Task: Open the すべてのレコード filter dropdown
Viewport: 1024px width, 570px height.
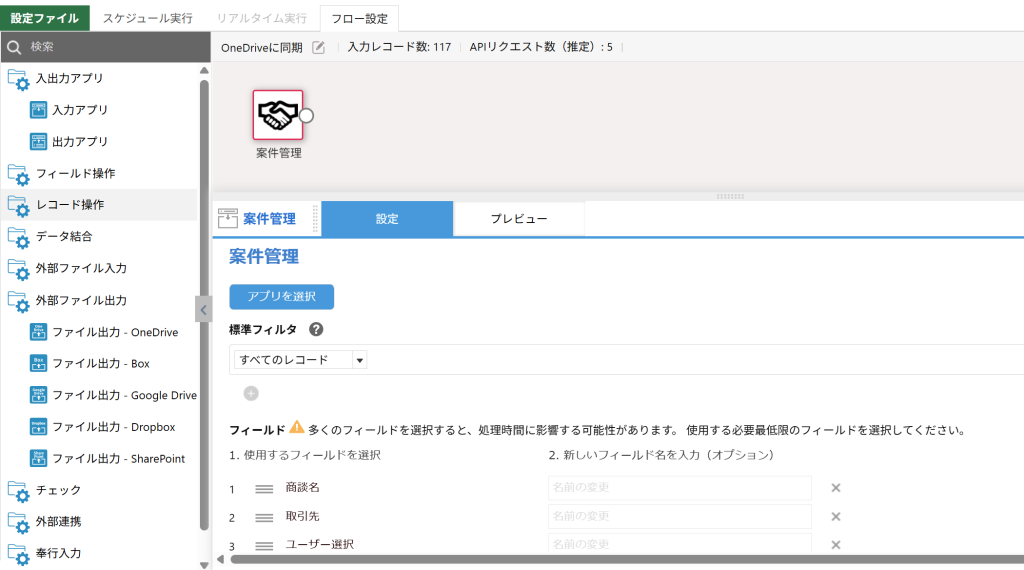Action: [300, 360]
